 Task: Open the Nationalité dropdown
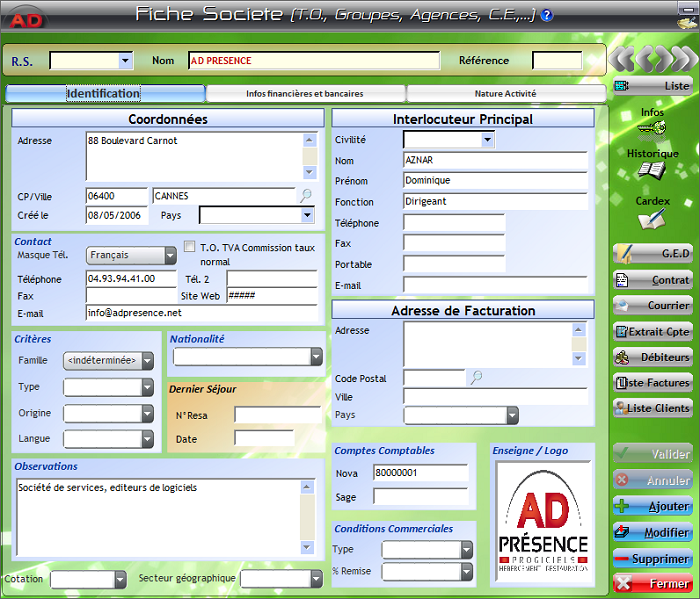[316, 357]
